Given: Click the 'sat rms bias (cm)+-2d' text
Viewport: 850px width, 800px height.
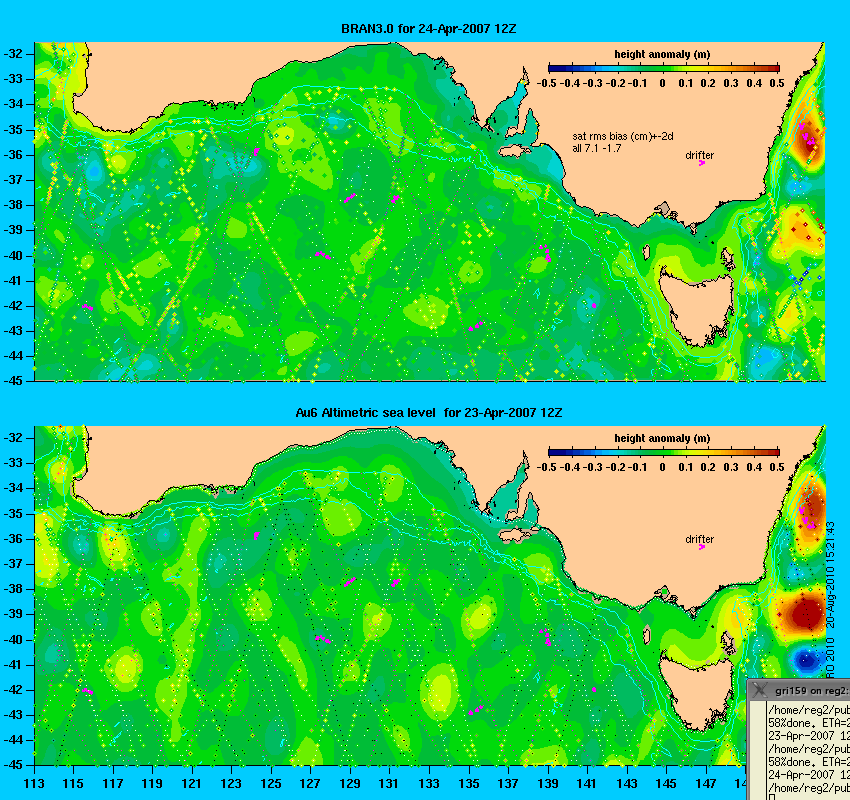Looking at the screenshot, I should click(623, 137).
